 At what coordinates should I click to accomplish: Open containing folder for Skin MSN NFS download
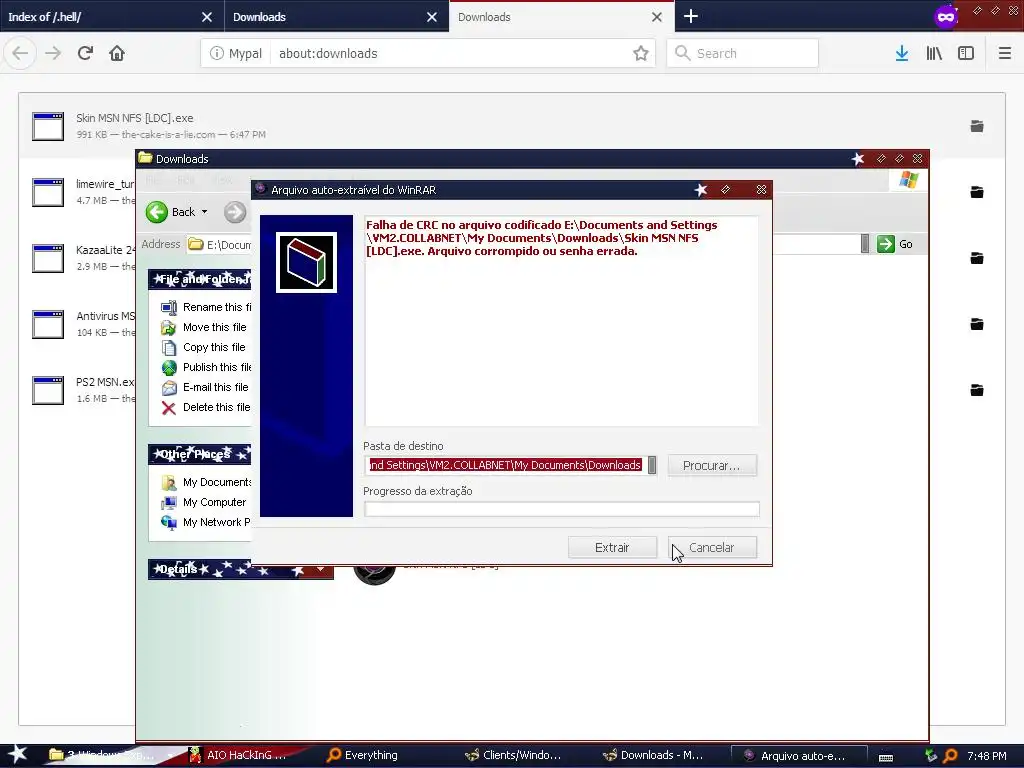point(977,126)
